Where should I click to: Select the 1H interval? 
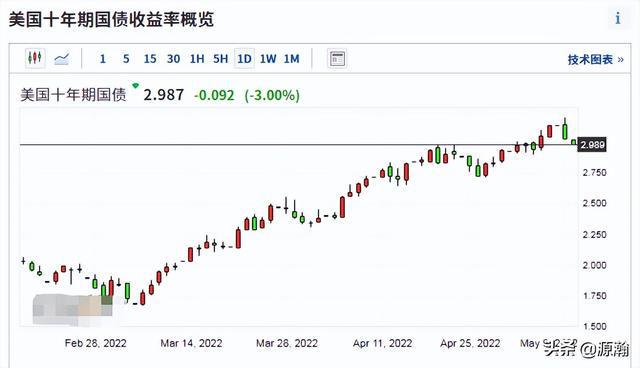click(x=197, y=59)
